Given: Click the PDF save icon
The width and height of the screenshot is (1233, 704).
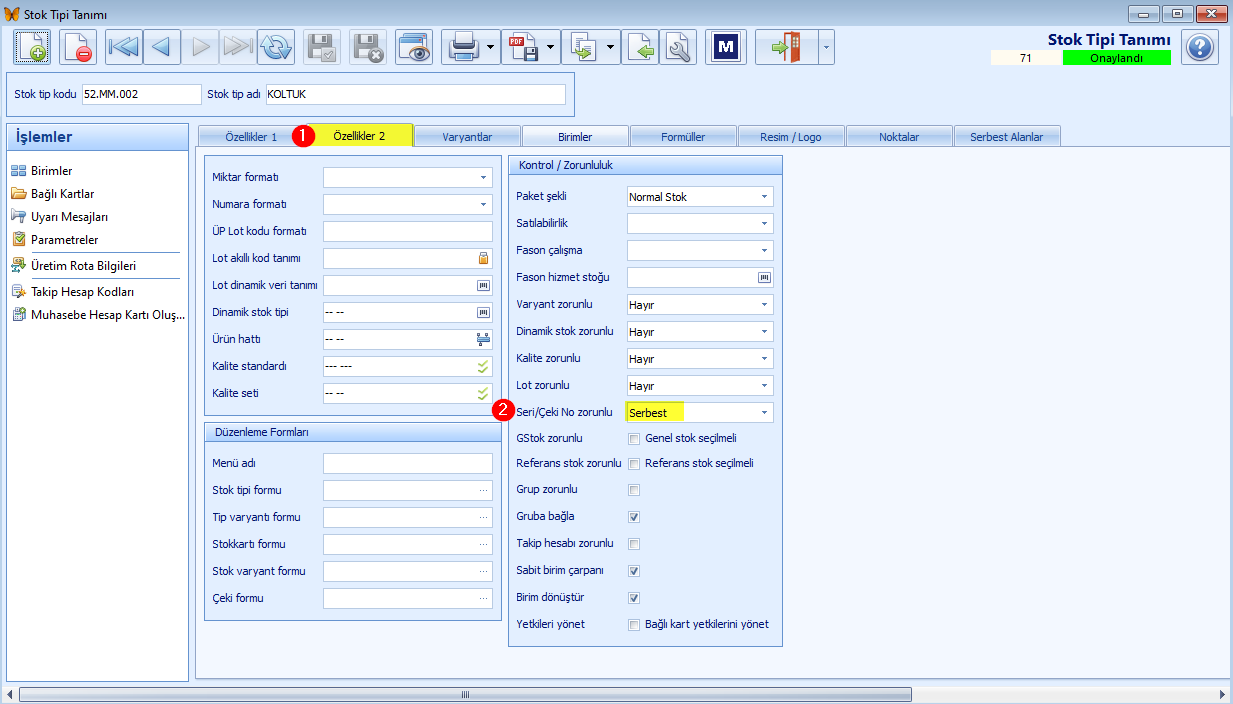Looking at the screenshot, I should [x=523, y=47].
